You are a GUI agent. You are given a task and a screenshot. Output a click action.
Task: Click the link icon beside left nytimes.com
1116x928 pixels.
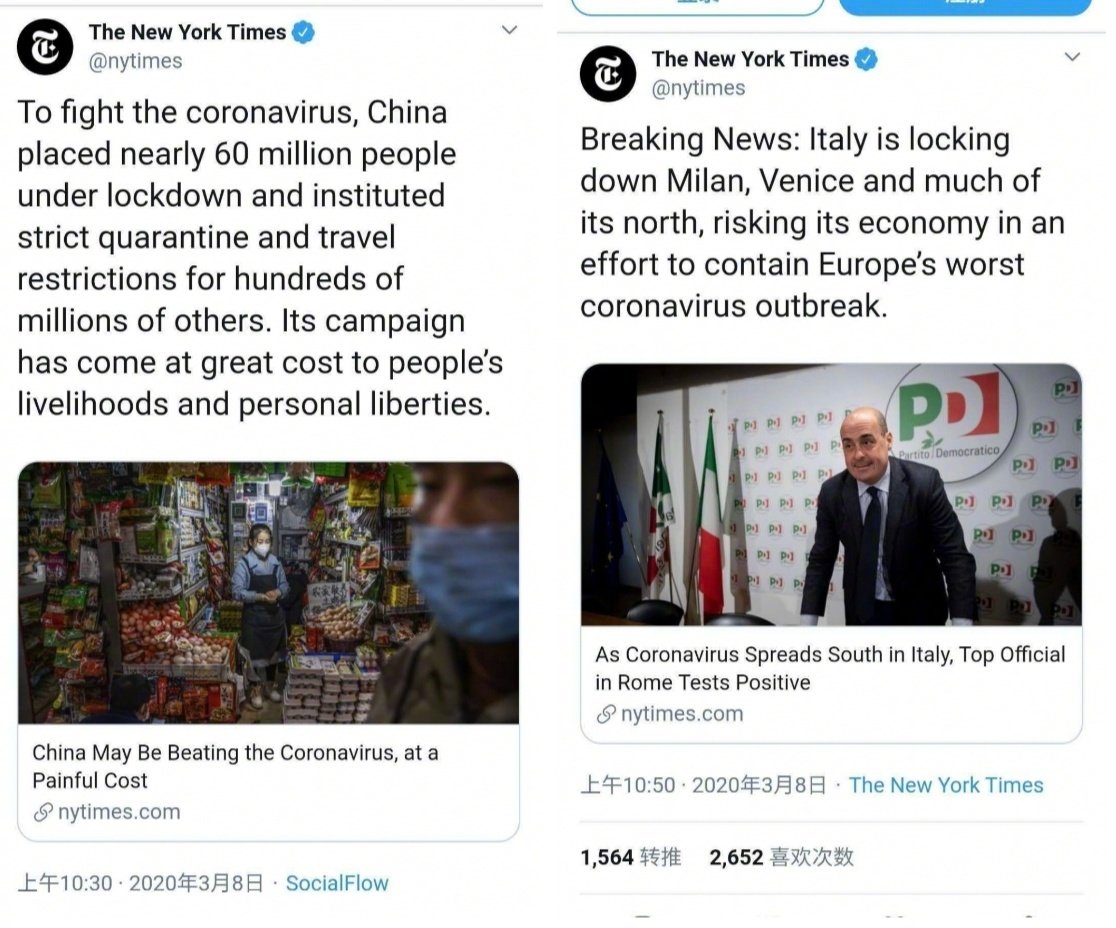click(x=43, y=812)
